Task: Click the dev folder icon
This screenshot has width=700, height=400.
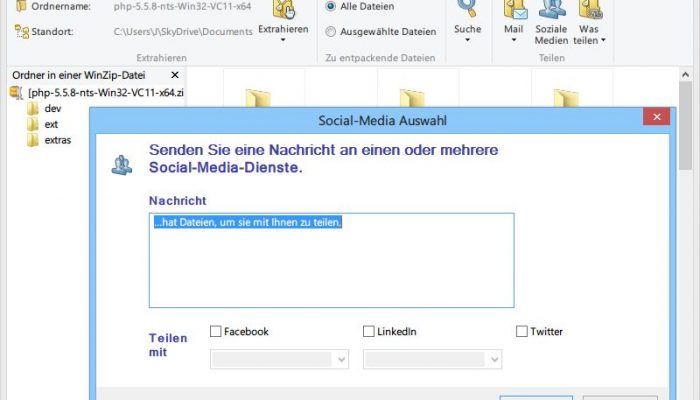Action: [x=33, y=108]
